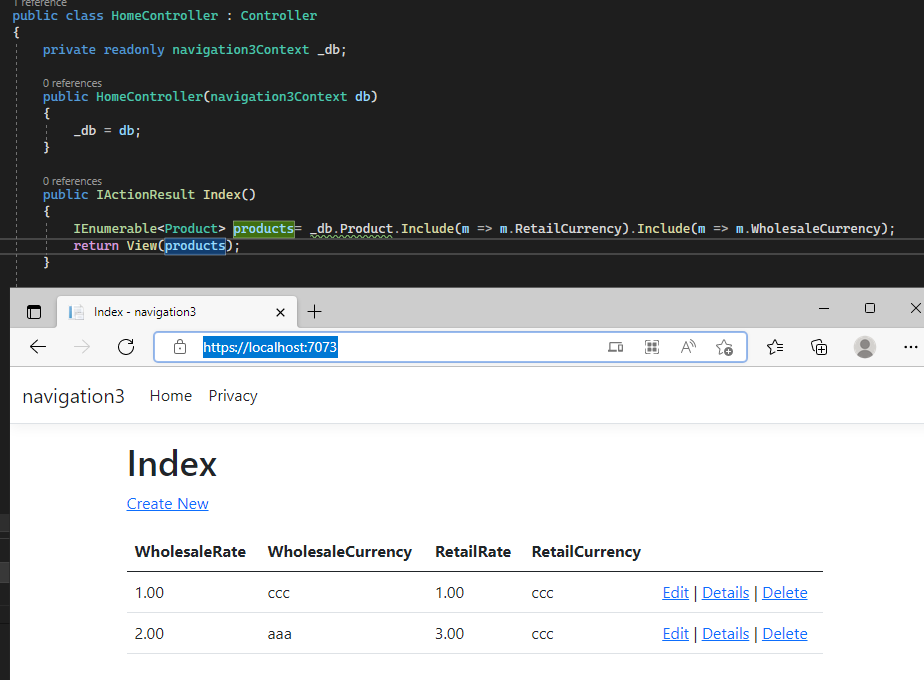Image resolution: width=924 pixels, height=680 pixels.
Task: Open the Collections icon
Action: (x=819, y=347)
